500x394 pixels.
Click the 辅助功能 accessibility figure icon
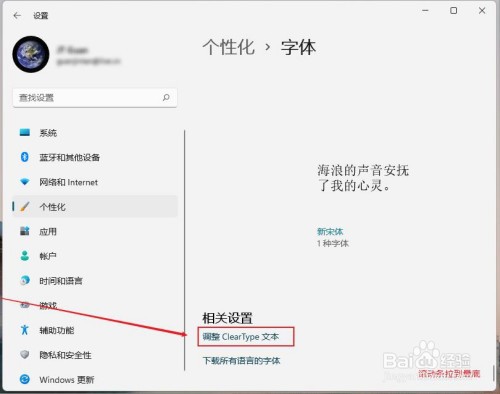(x=25, y=330)
